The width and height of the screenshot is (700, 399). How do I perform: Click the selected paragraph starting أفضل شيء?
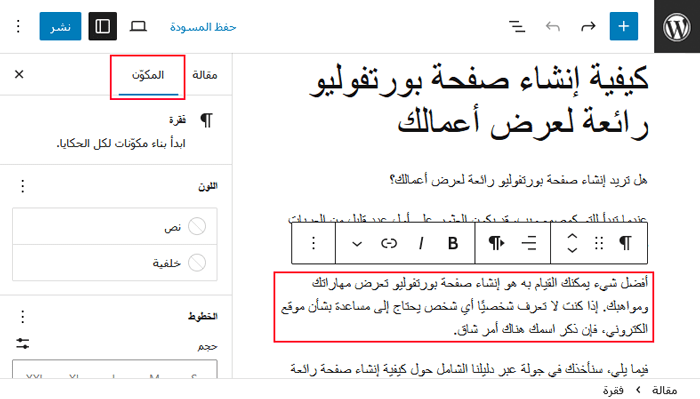464,307
